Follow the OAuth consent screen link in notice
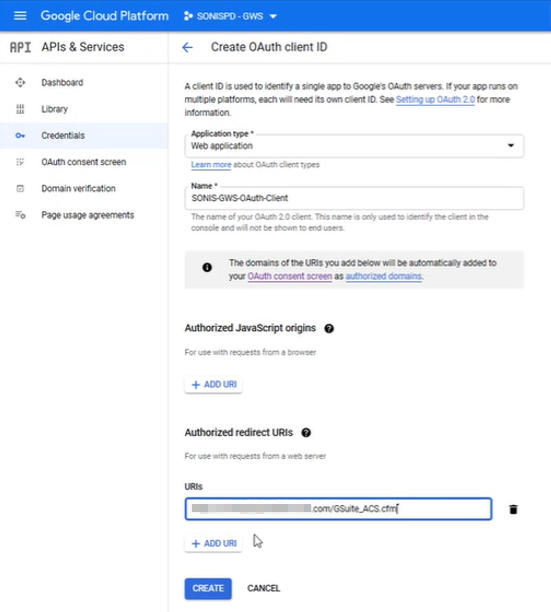This screenshot has width=551, height=612. (x=290, y=276)
